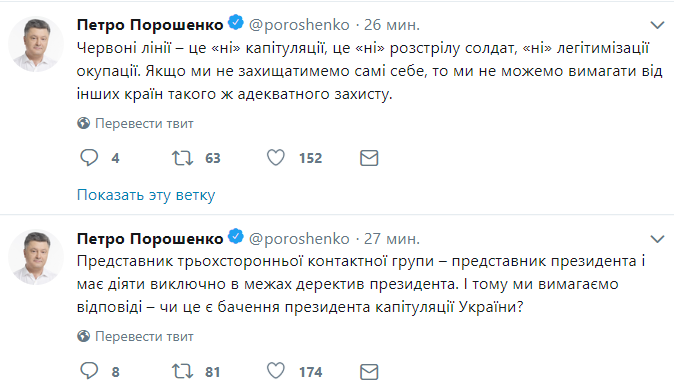Like the tweet with 174 likes
This screenshot has width=674, height=390.
click(276, 371)
